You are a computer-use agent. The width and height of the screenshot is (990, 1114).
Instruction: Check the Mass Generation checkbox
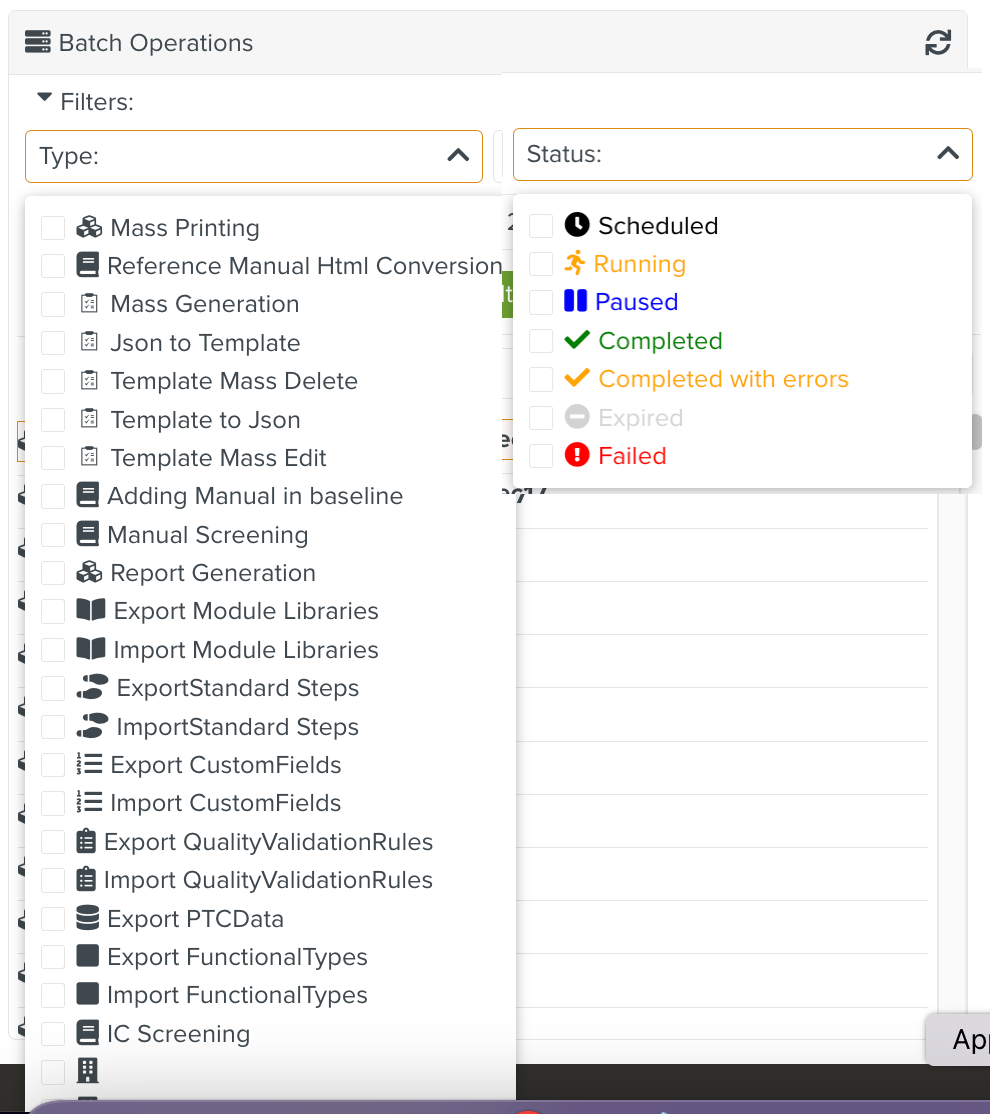tap(53, 304)
